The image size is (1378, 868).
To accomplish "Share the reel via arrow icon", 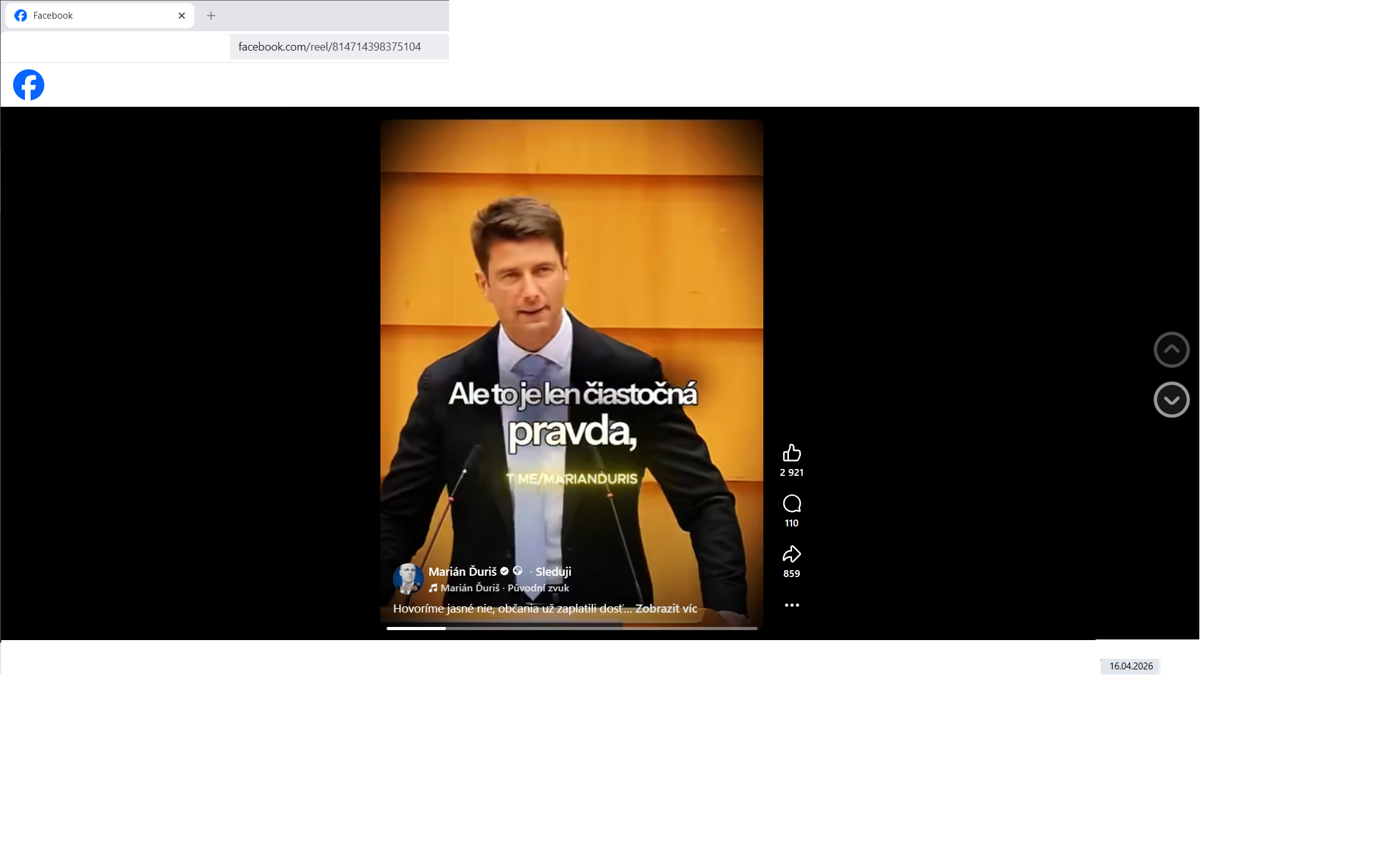I will pyautogui.click(x=791, y=554).
